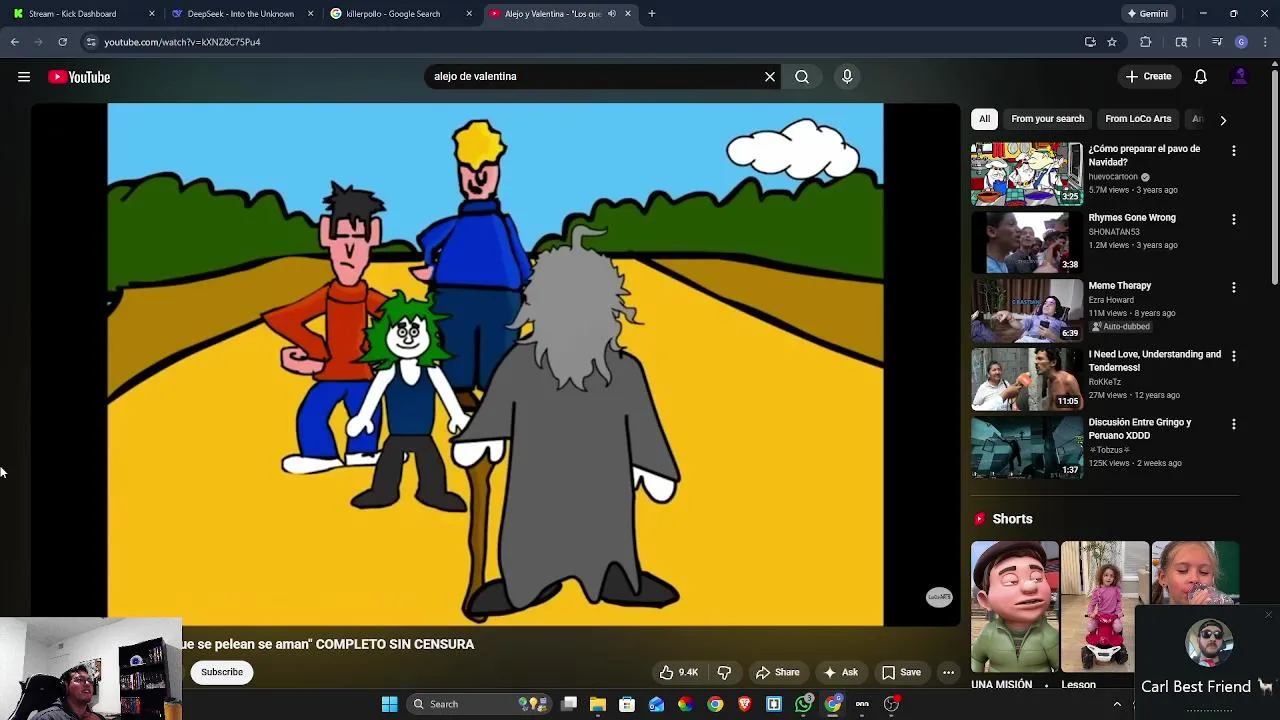Open options menu for Meme Therapy

[x=1233, y=287]
